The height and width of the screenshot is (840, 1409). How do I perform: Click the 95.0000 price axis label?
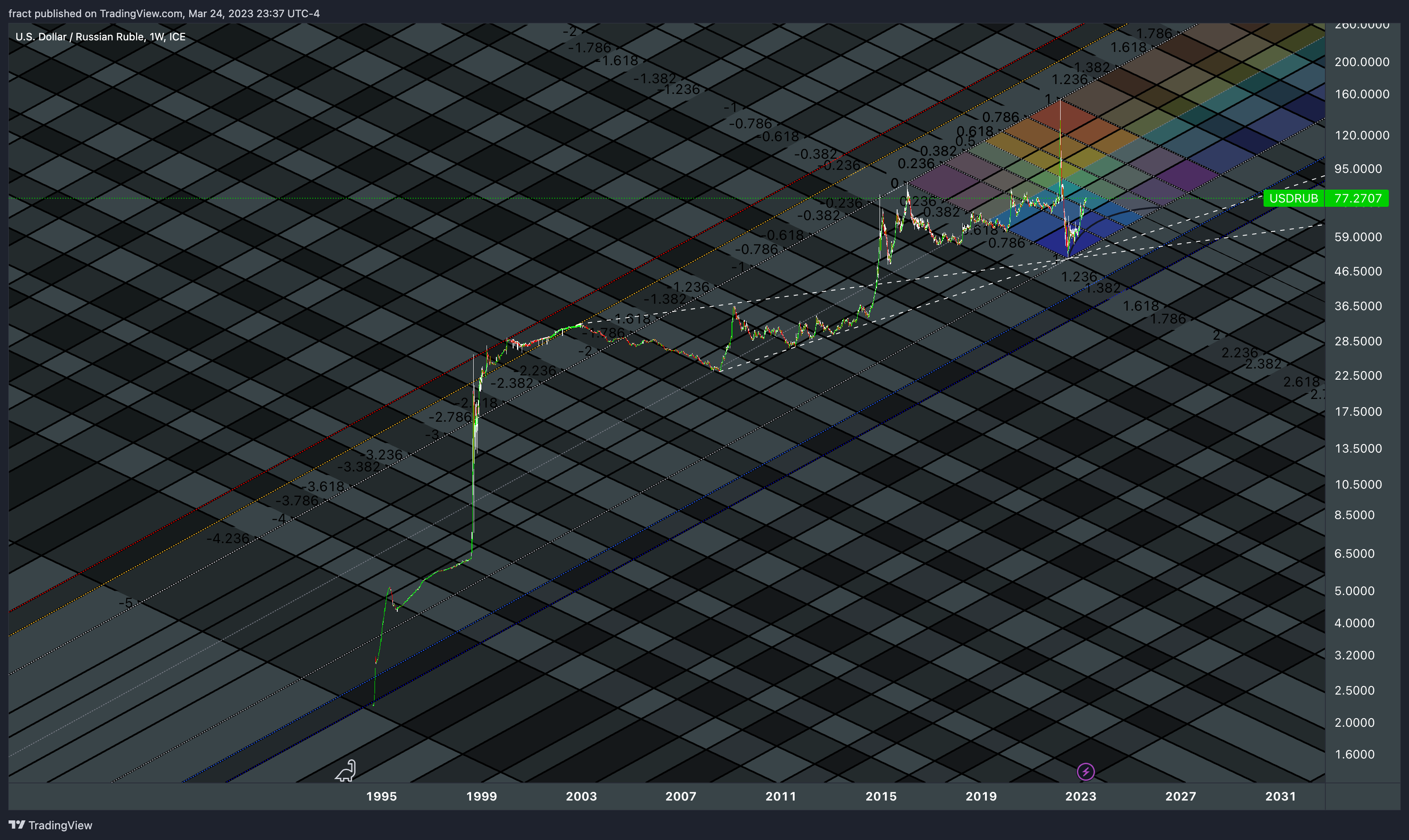click(x=1358, y=169)
